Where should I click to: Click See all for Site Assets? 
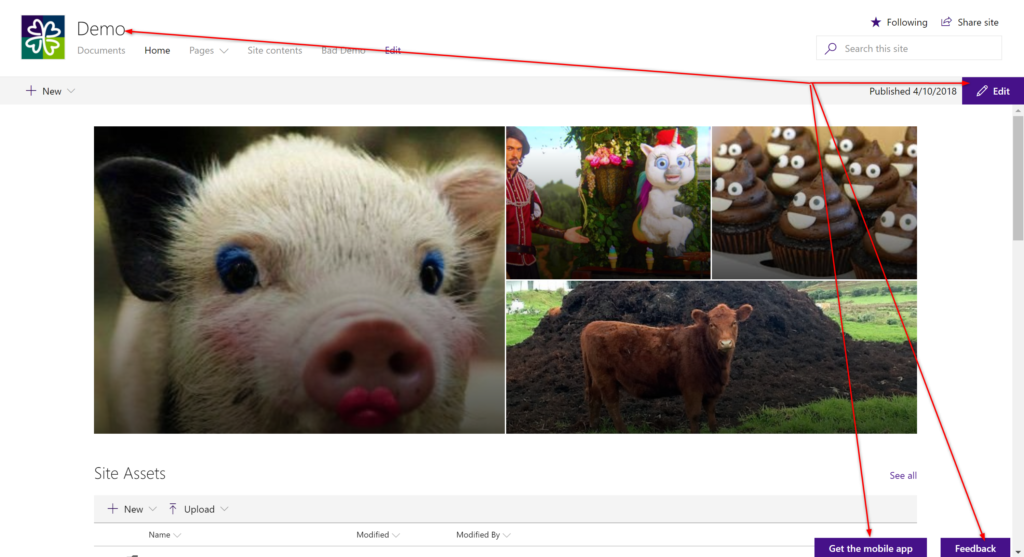(903, 475)
